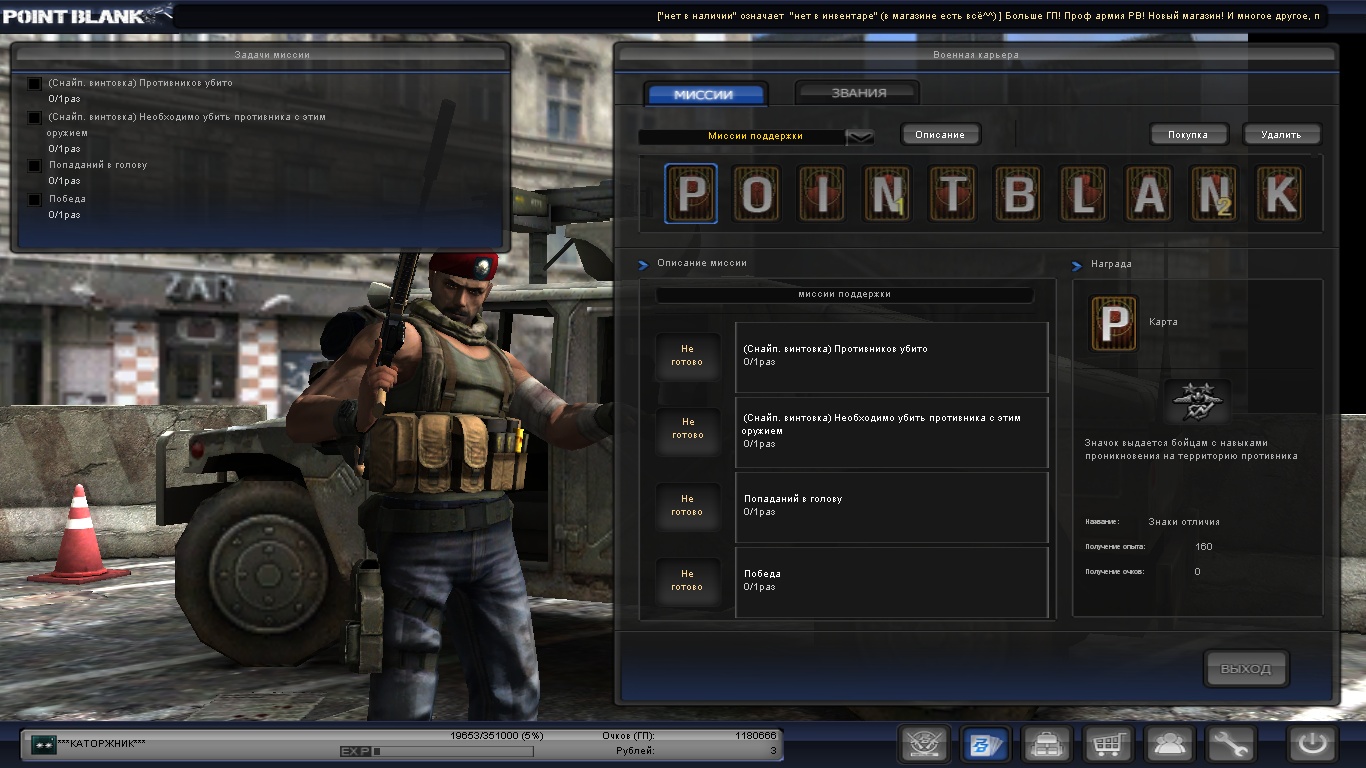Image resolution: width=1366 pixels, height=768 pixels.
Task: Click mission box Необходимо убить противника
Action: [x=891, y=432]
